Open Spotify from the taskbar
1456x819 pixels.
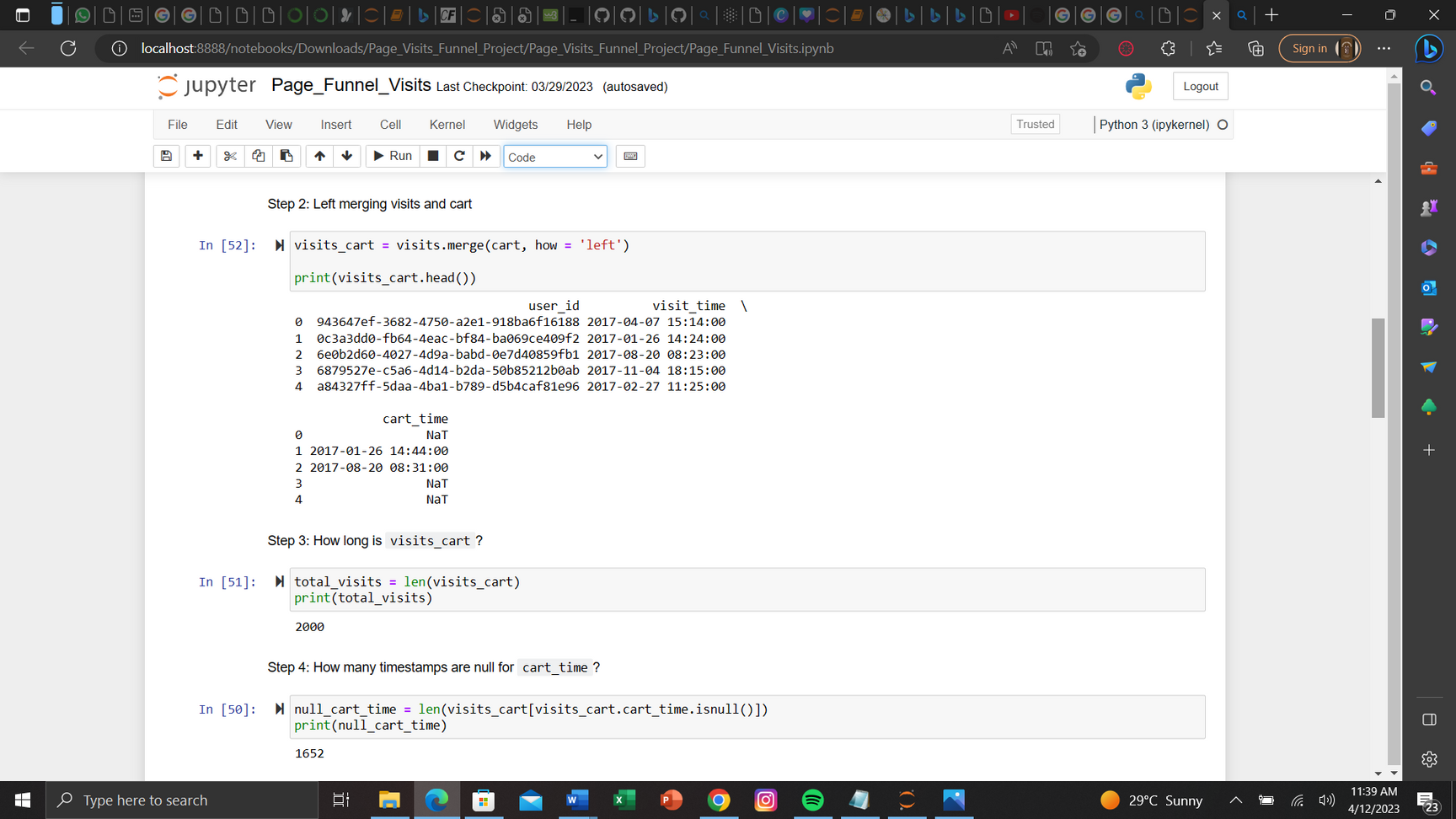click(812, 800)
